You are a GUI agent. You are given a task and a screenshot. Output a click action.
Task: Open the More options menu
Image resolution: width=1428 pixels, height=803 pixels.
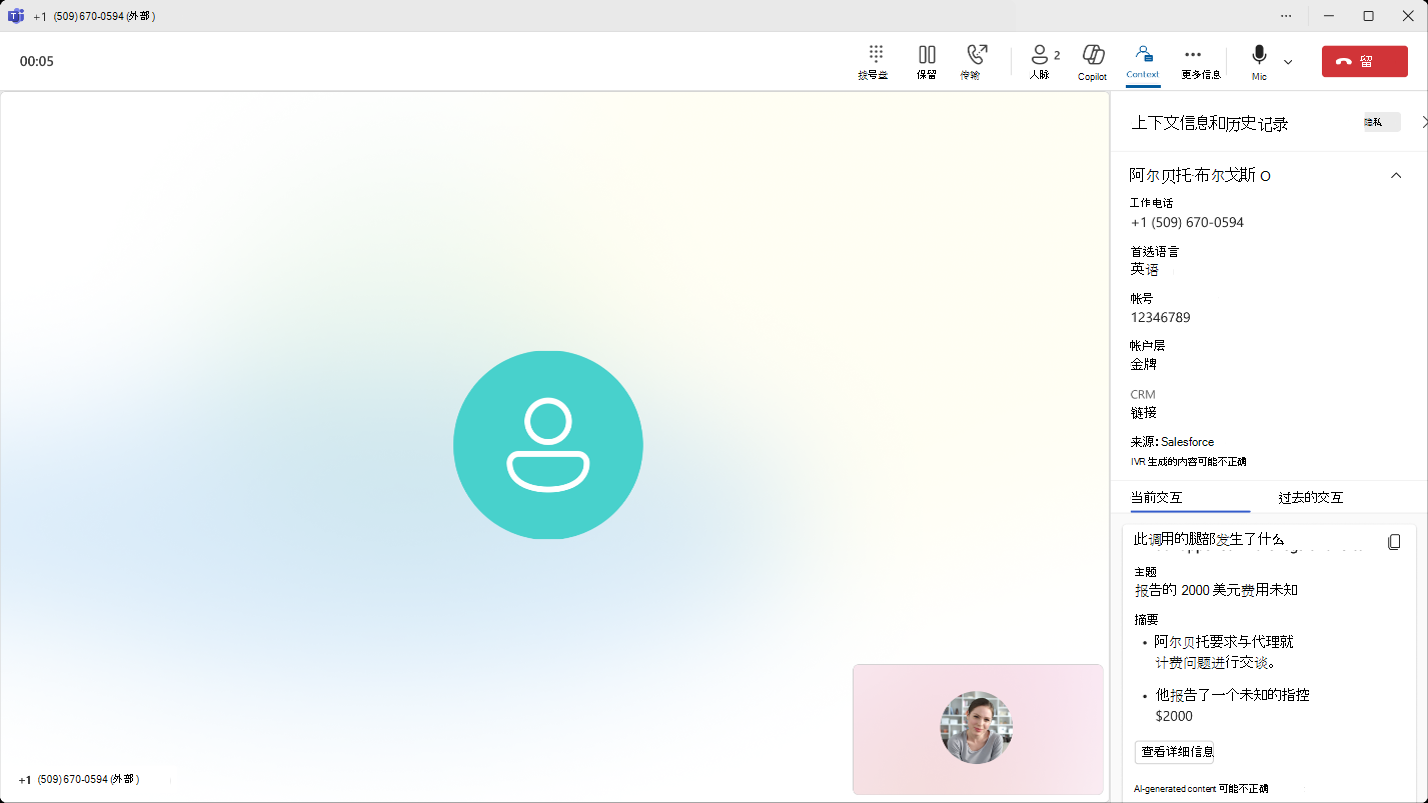[1200, 61]
